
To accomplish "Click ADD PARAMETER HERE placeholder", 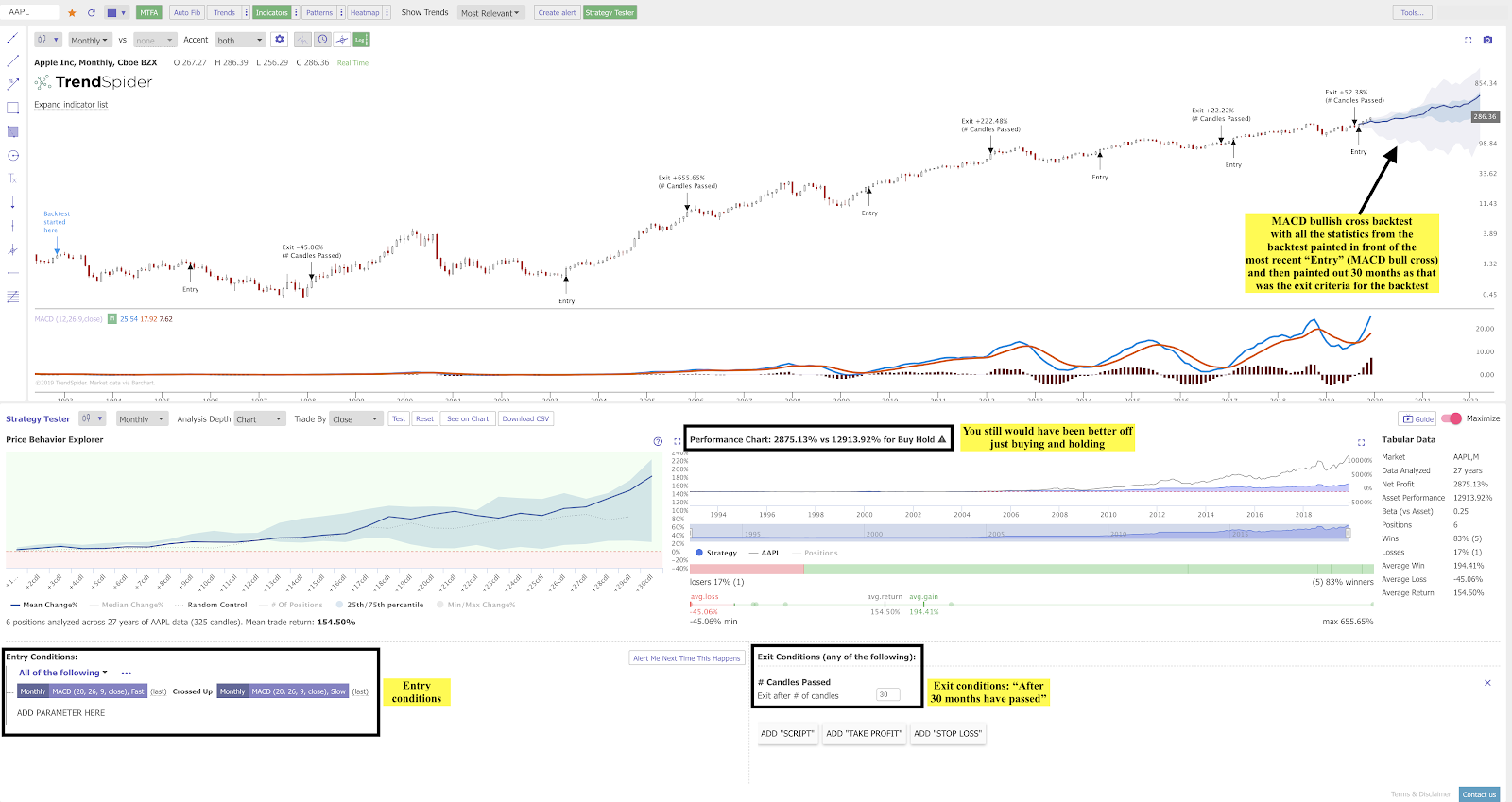I will click(60, 713).
